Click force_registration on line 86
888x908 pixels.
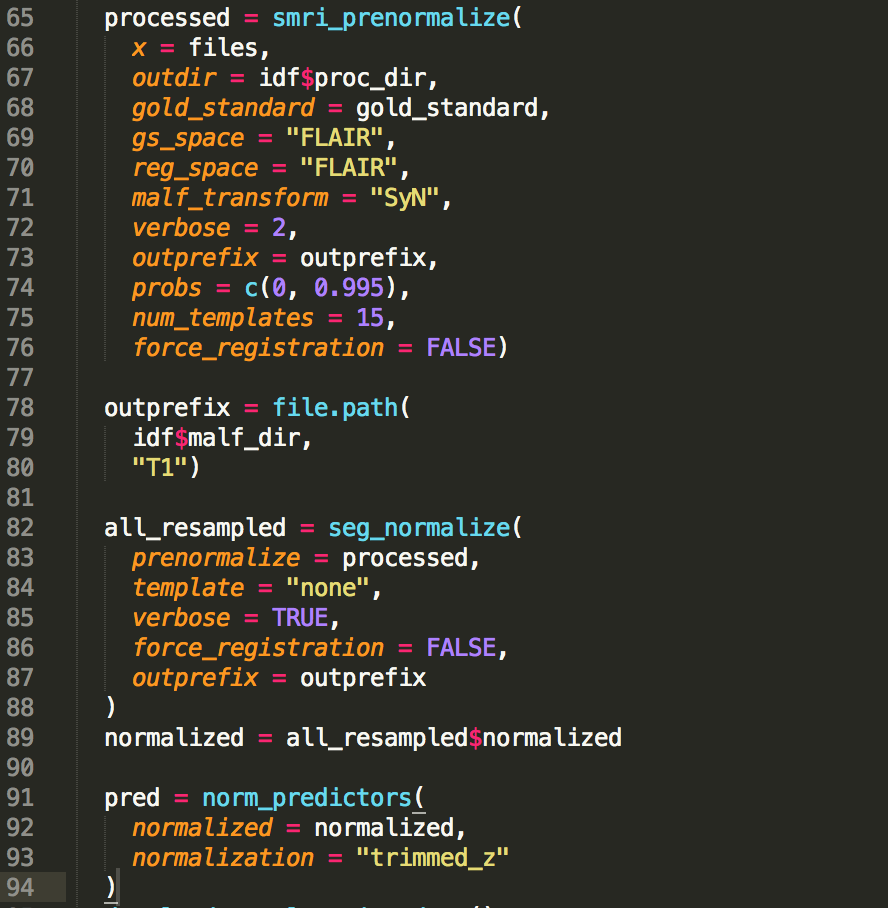(x=258, y=648)
